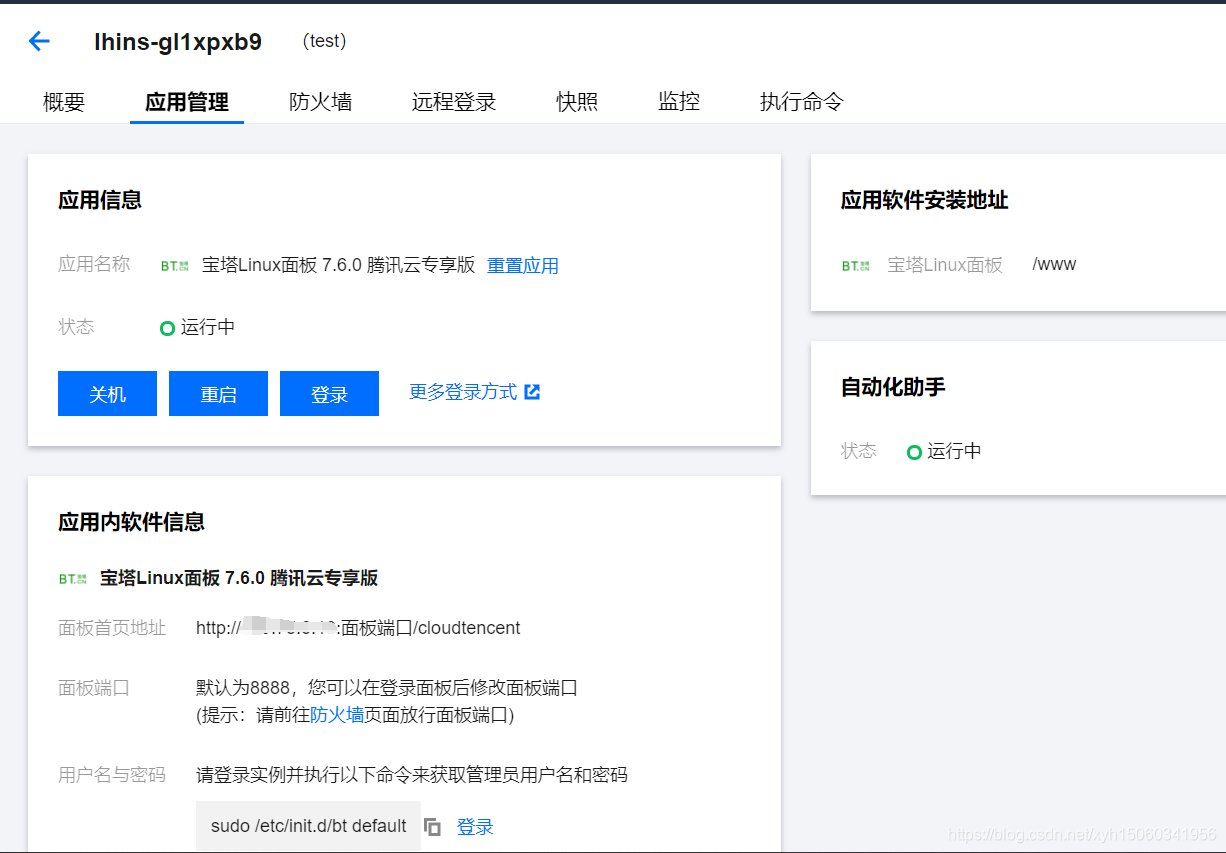Open the 监控 tab
This screenshot has width=1226, height=853.
679,102
